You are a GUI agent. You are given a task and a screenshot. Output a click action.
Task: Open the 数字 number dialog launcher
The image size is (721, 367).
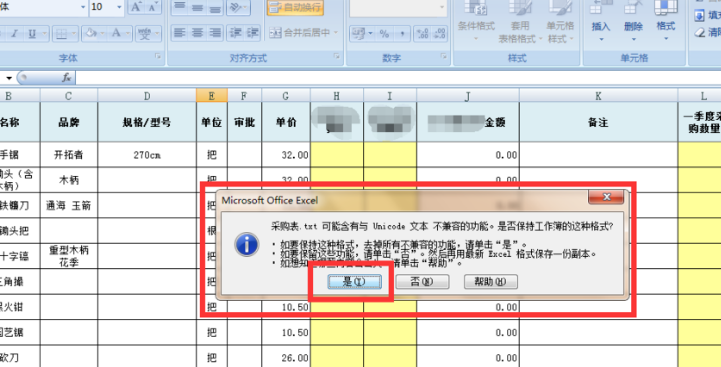point(444,56)
